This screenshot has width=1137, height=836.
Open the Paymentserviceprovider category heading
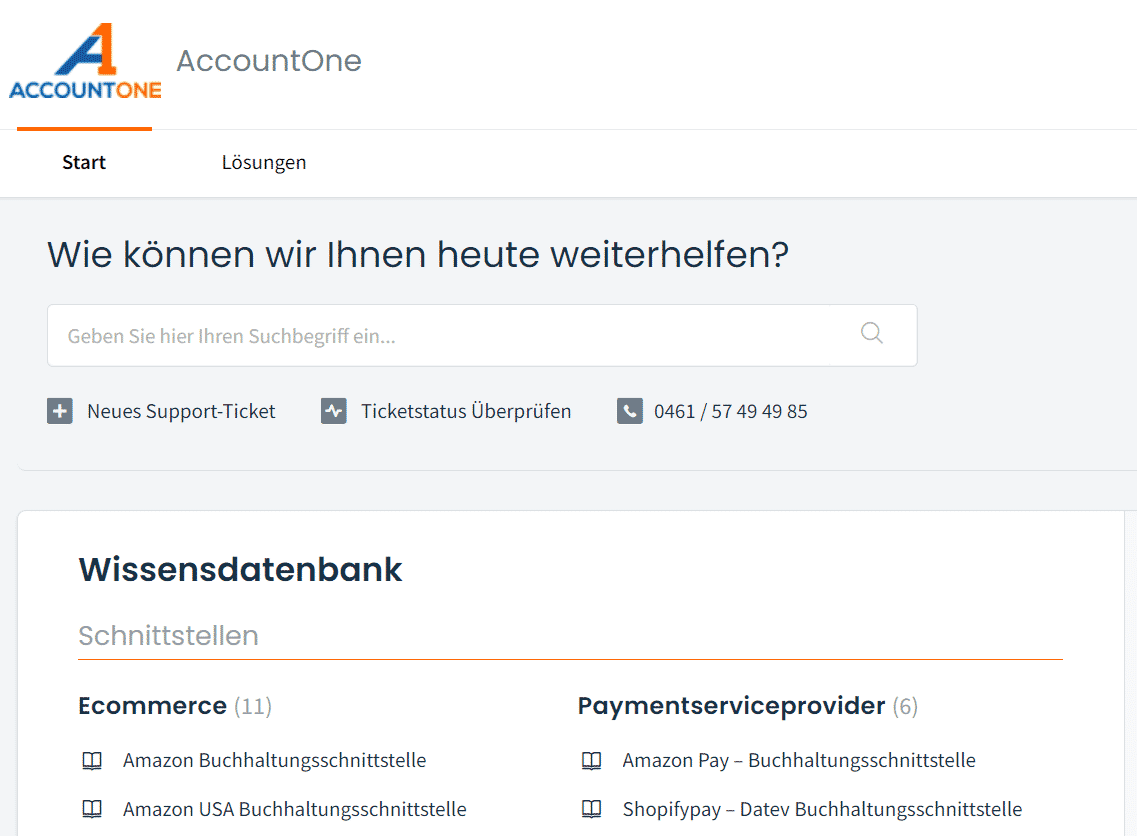coord(731,705)
